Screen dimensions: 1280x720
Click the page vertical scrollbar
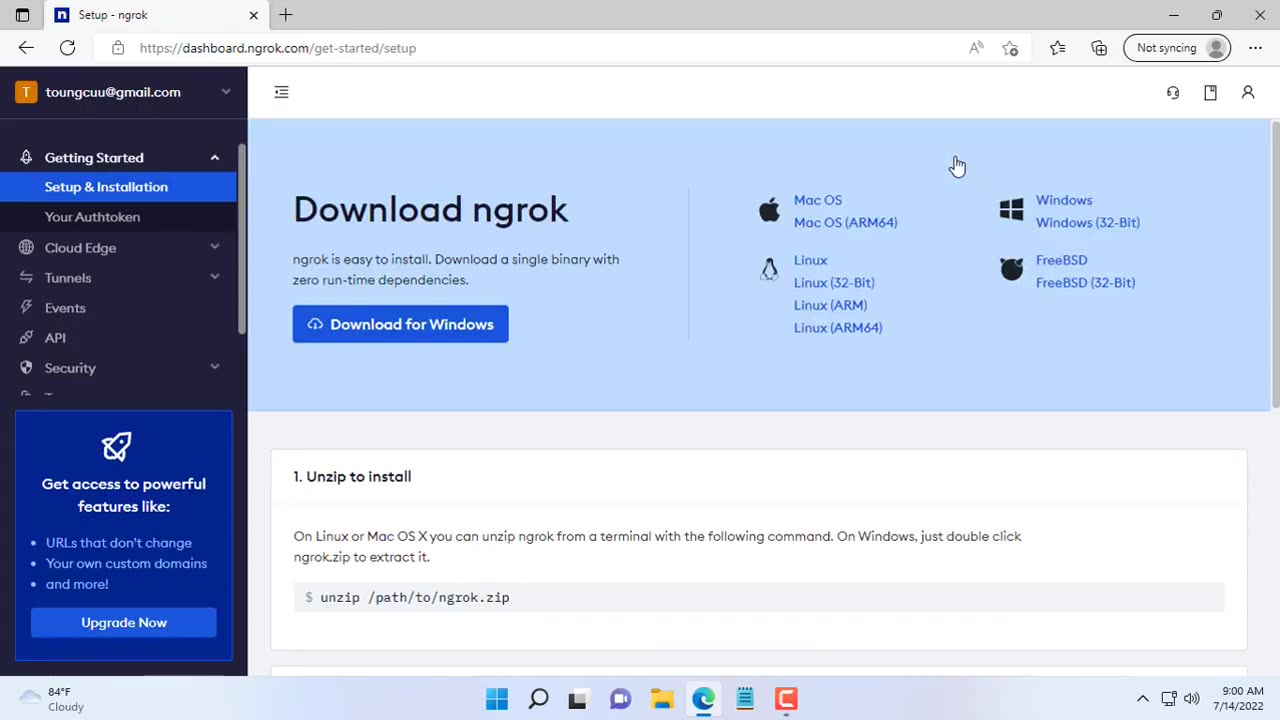(1275, 265)
